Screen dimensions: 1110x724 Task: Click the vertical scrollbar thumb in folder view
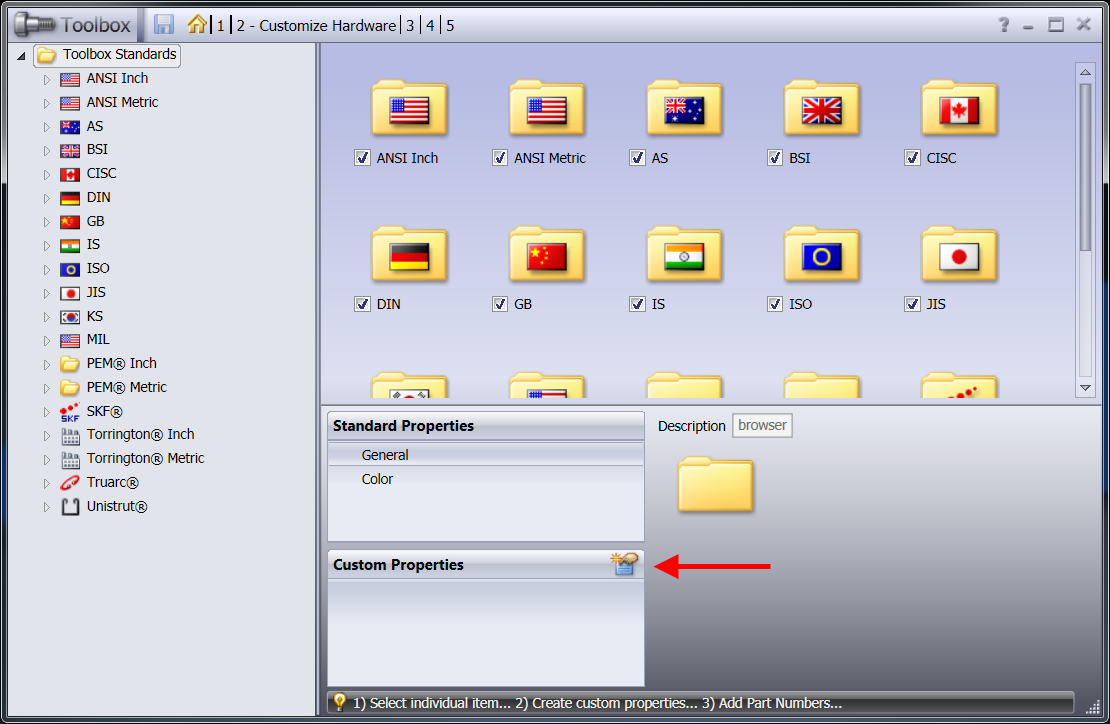(1085, 166)
